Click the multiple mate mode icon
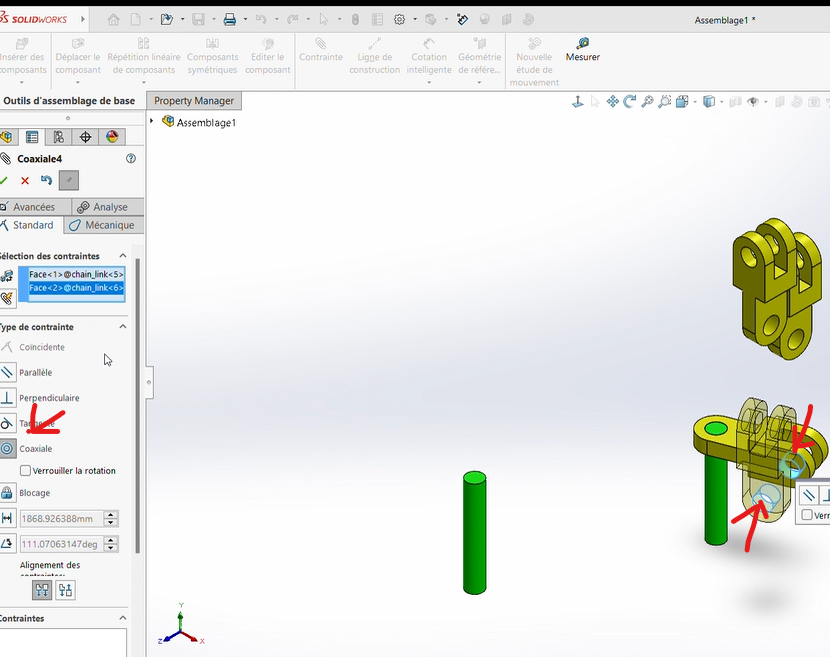This screenshot has height=657, width=830. click(x=7, y=299)
